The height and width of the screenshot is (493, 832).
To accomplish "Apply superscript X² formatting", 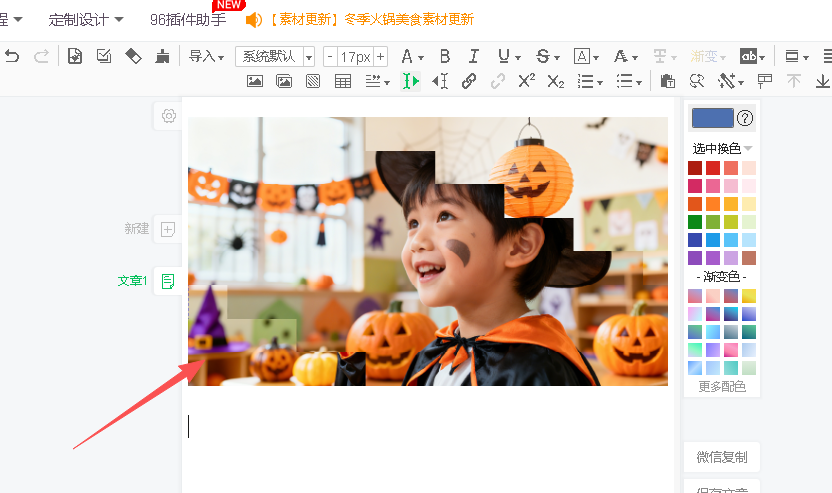I will click(526, 81).
